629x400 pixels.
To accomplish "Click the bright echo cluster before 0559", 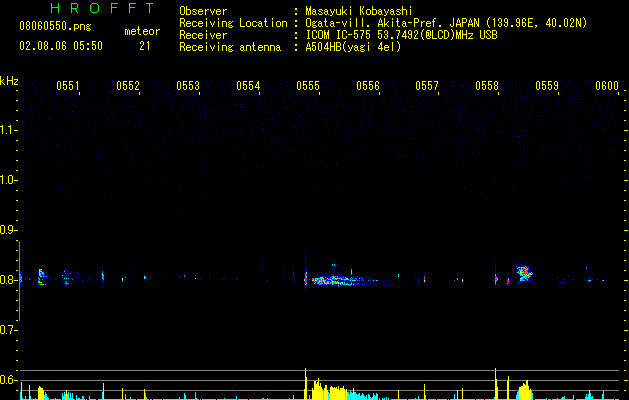I will pyautogui.click(x=524, y=273).
